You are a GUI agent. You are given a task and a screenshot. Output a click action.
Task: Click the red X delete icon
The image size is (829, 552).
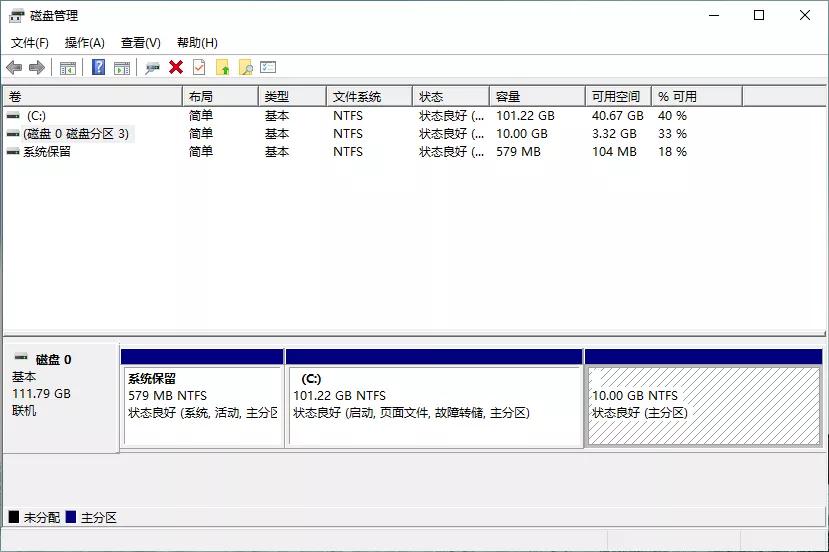(176, 67)
